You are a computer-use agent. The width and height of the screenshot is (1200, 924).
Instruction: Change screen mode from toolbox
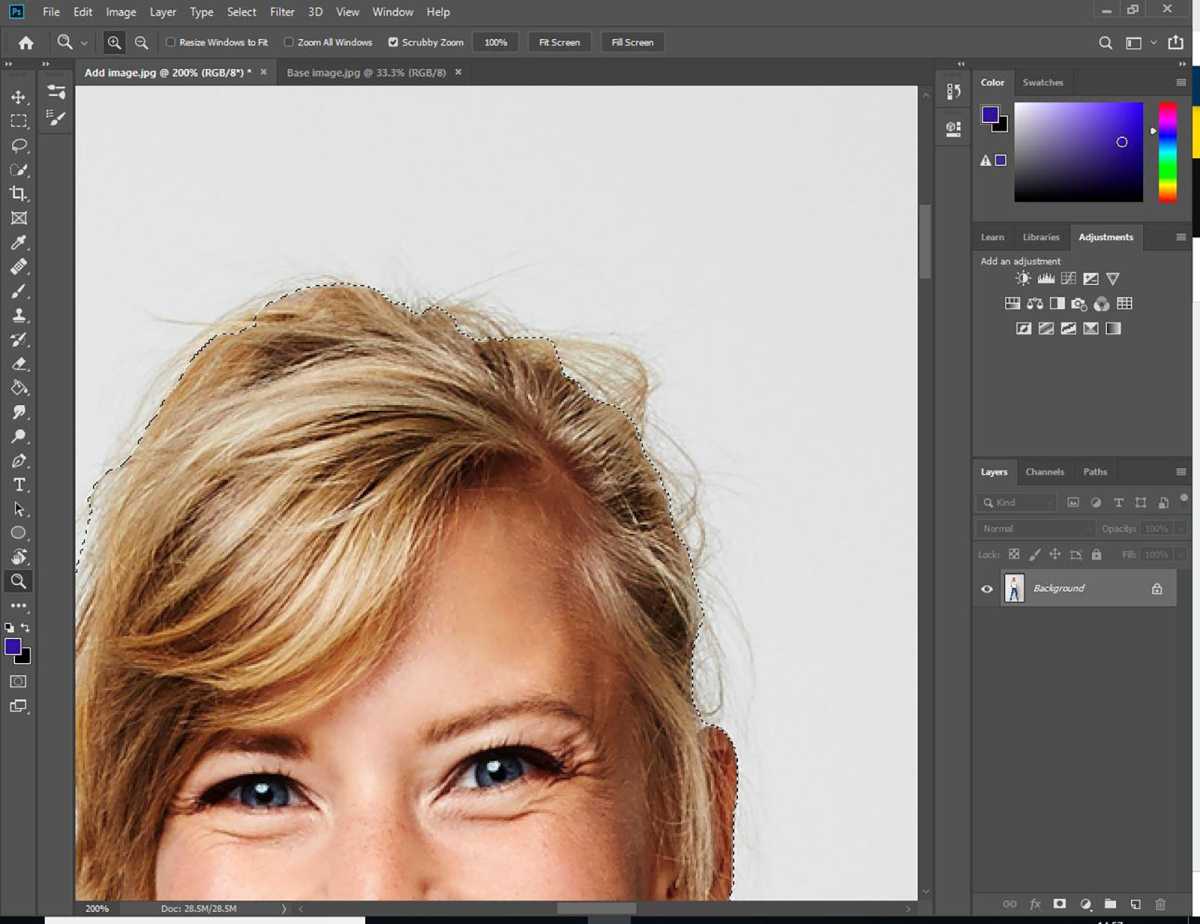point(18,706)
